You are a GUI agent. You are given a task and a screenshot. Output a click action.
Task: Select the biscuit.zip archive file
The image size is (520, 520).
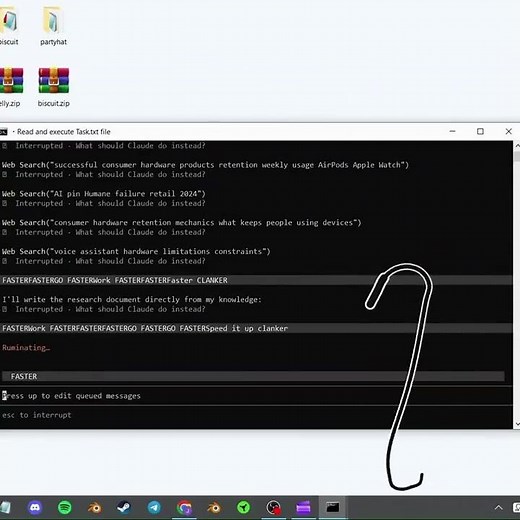point(54,87)
